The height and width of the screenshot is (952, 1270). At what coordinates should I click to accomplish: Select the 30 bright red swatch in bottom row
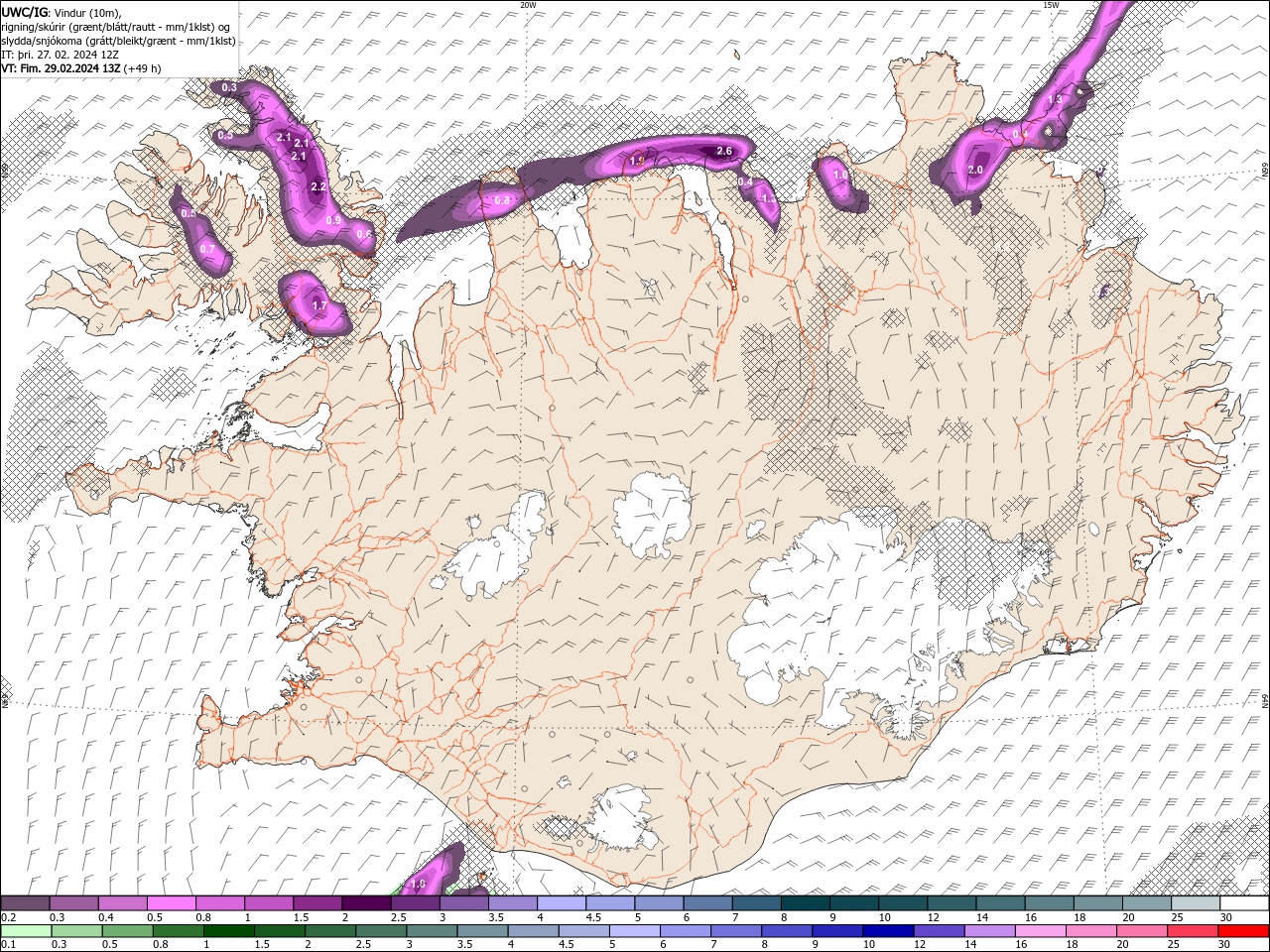click(1242, 930)
